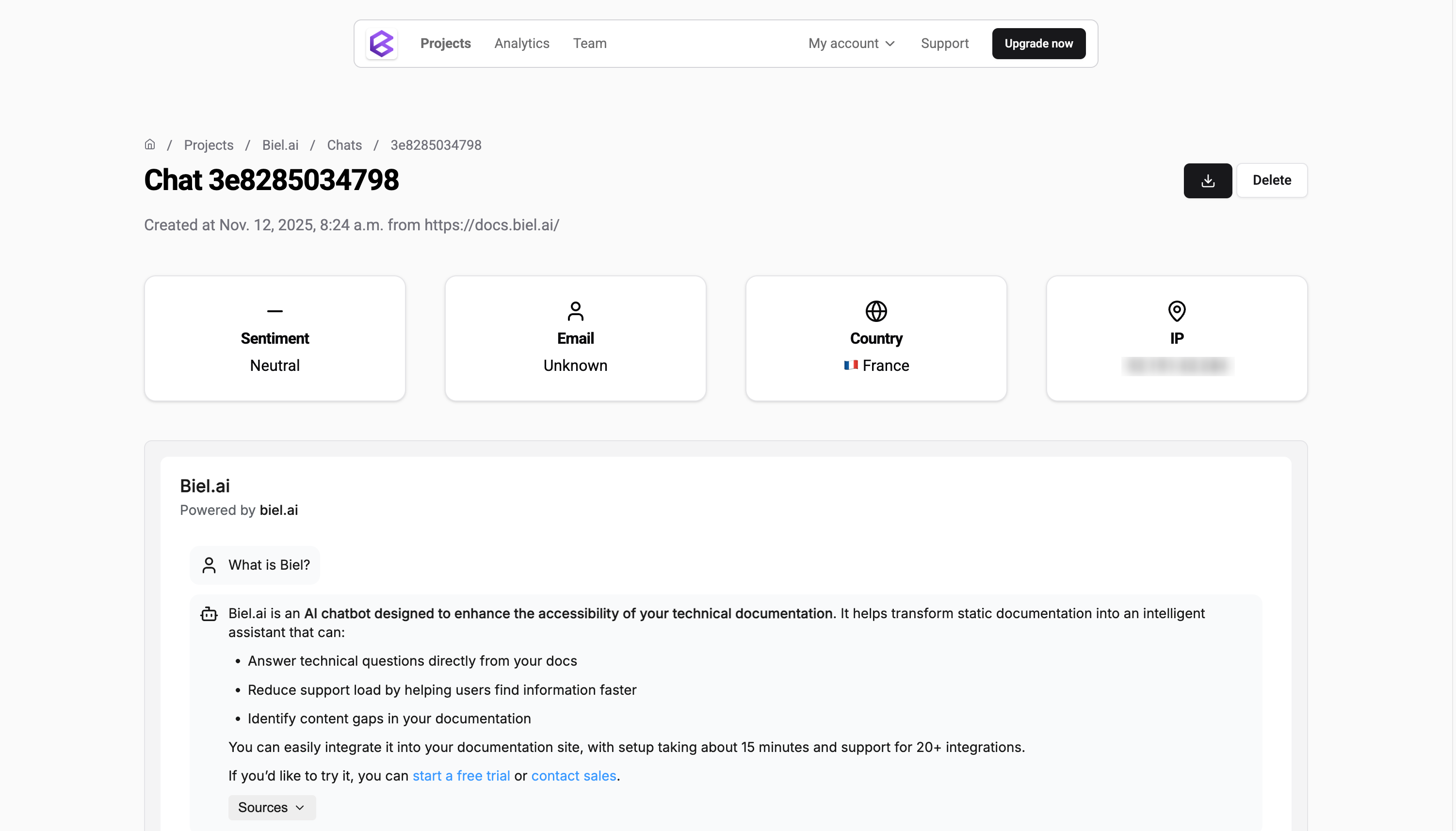Select the Email person icon on the card

click(x=575, y=311)
